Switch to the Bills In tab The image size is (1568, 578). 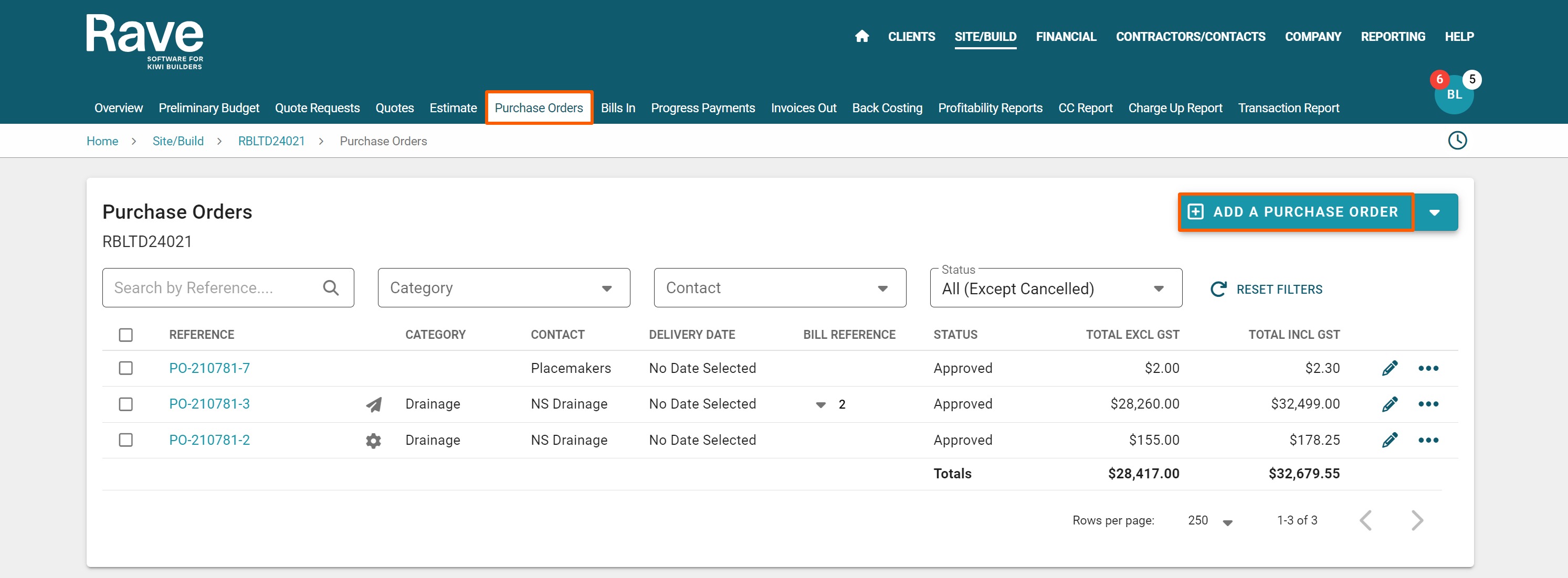pyautogui.click(x=617, y=108)
